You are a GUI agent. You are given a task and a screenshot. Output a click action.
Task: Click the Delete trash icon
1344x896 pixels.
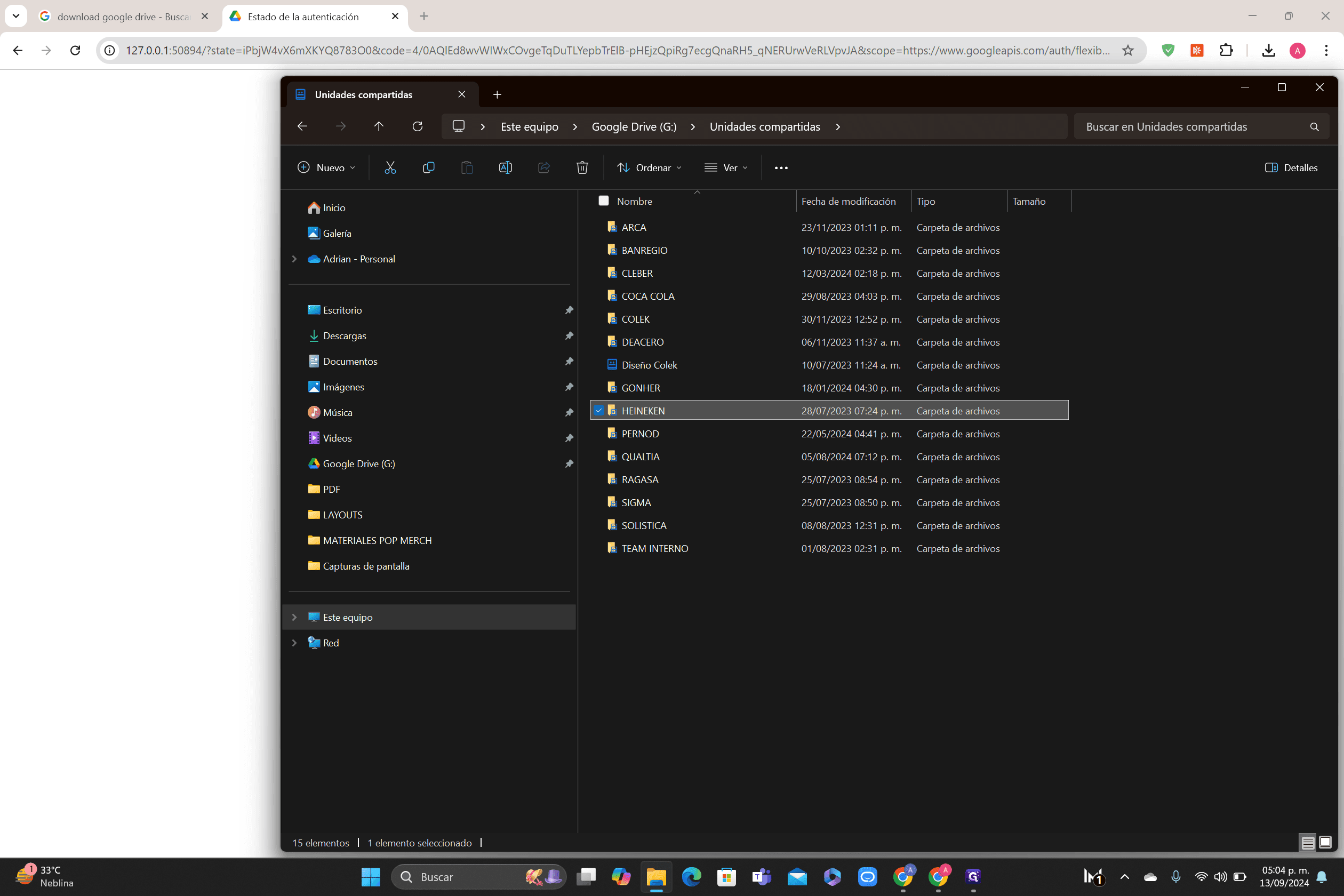click(x=582, y=167)
